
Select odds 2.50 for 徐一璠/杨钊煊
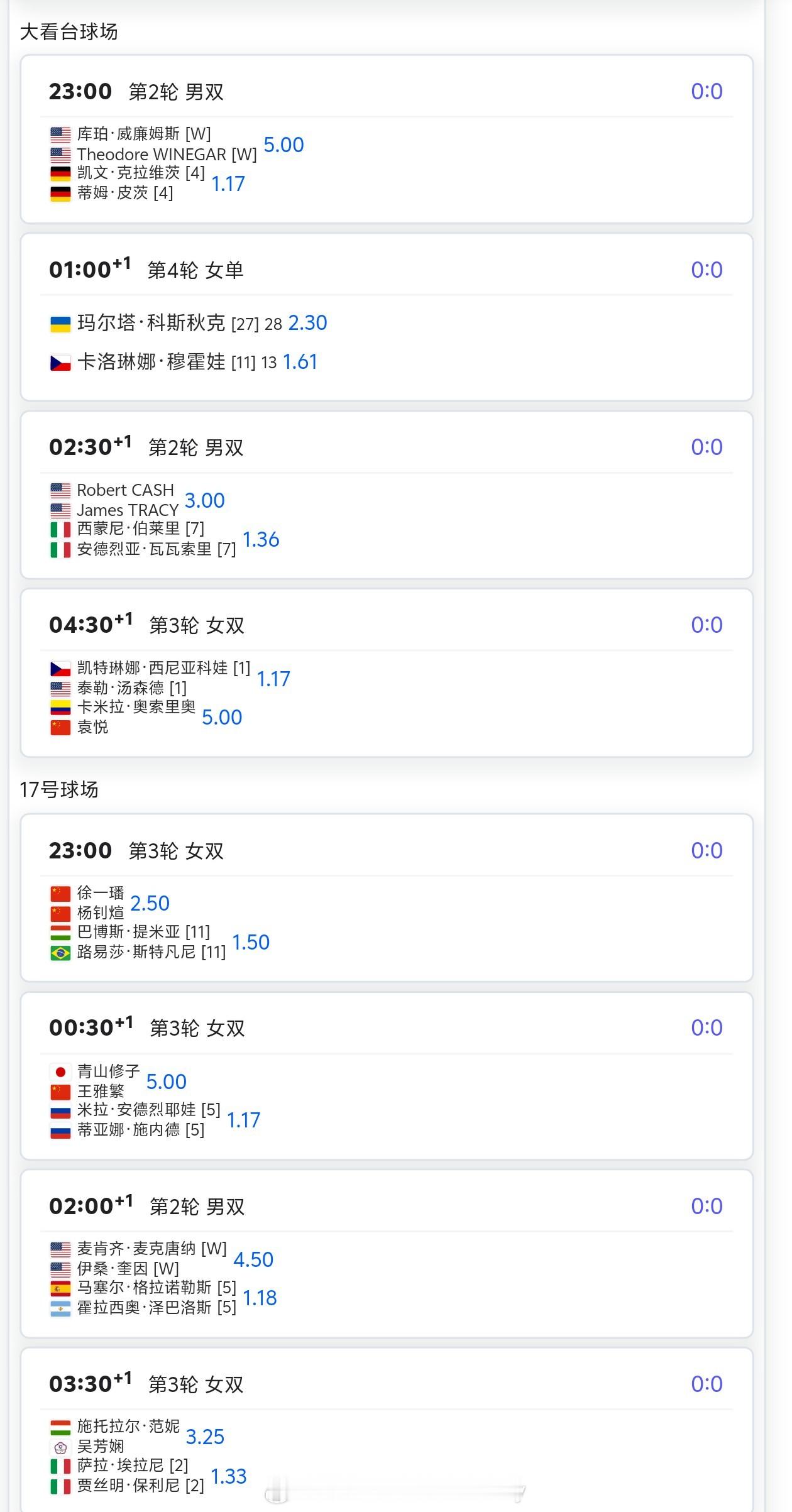coord(150,904)
